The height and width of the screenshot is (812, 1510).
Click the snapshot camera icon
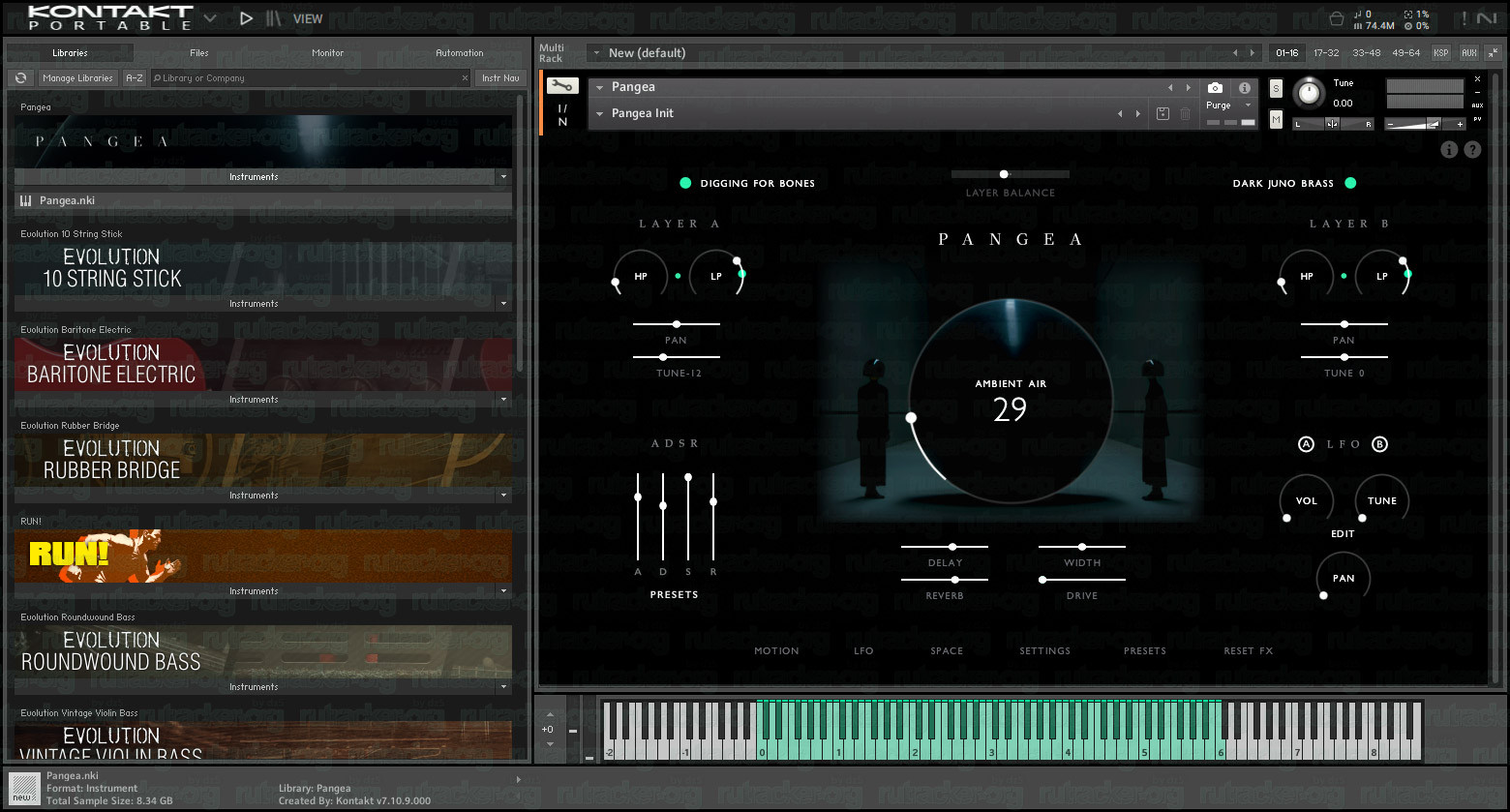tap(1215, 87)
